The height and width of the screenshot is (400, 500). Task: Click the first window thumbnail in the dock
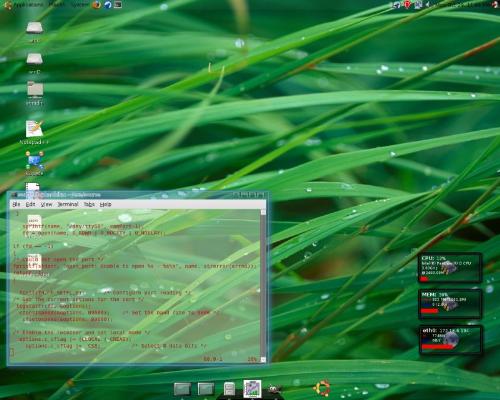tap(182, 389)
